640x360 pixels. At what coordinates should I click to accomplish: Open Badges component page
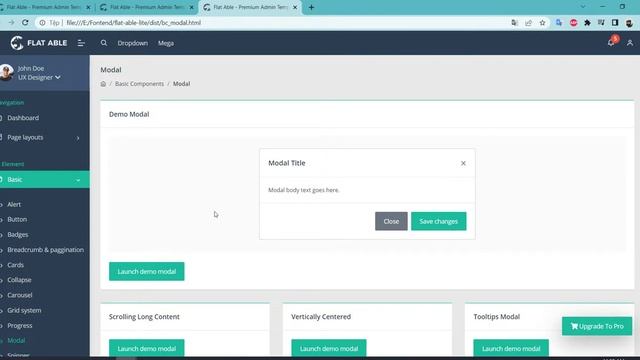coord(18,235)
